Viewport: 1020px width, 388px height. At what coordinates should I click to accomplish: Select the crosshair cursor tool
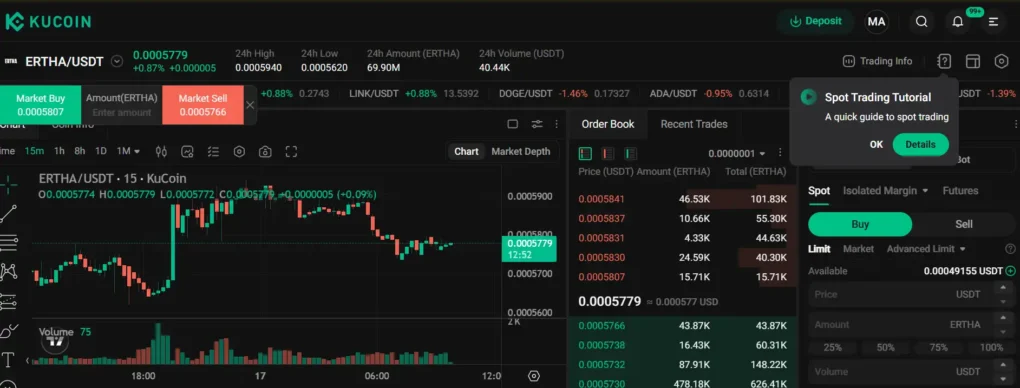(9, 184)
